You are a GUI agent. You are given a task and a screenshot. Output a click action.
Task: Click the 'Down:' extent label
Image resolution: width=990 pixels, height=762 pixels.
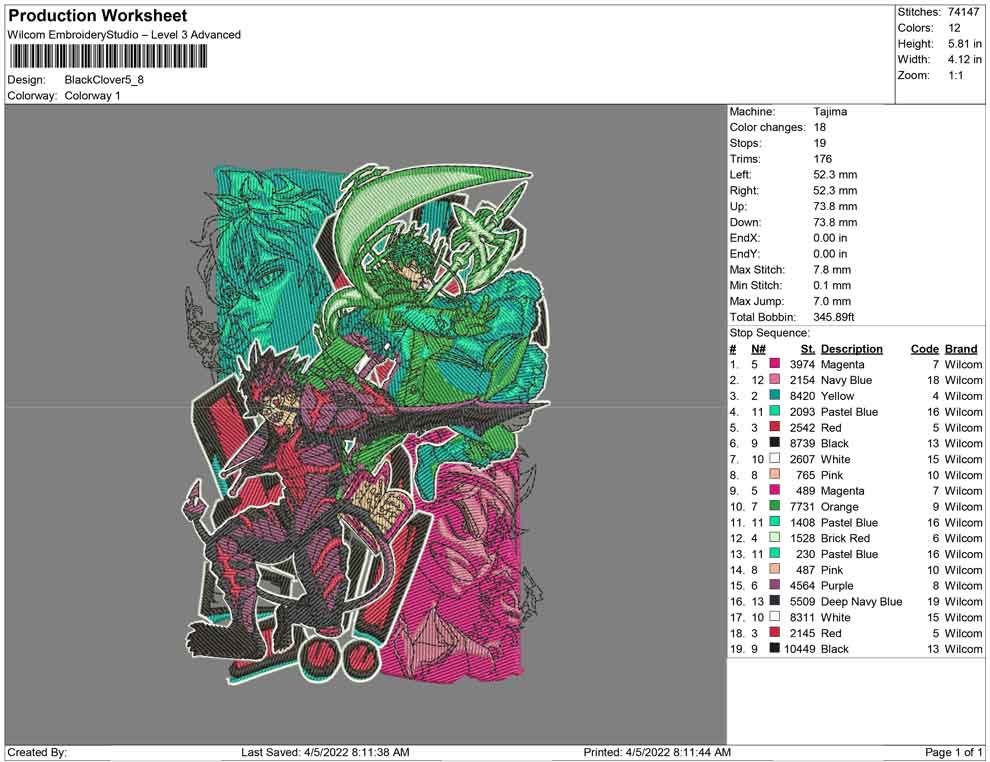(746, 222)
